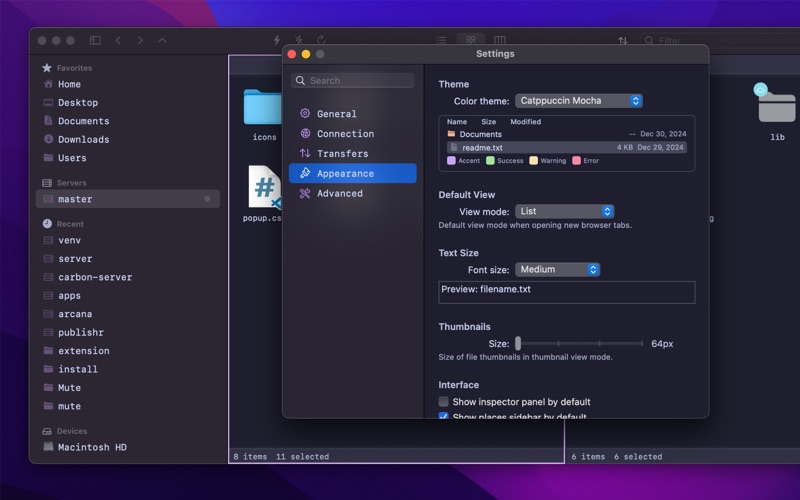Viewport: 800px width, 500px height.
Task: Click the crossed-out lightning disconnect icon
Action: pos(299,40)
